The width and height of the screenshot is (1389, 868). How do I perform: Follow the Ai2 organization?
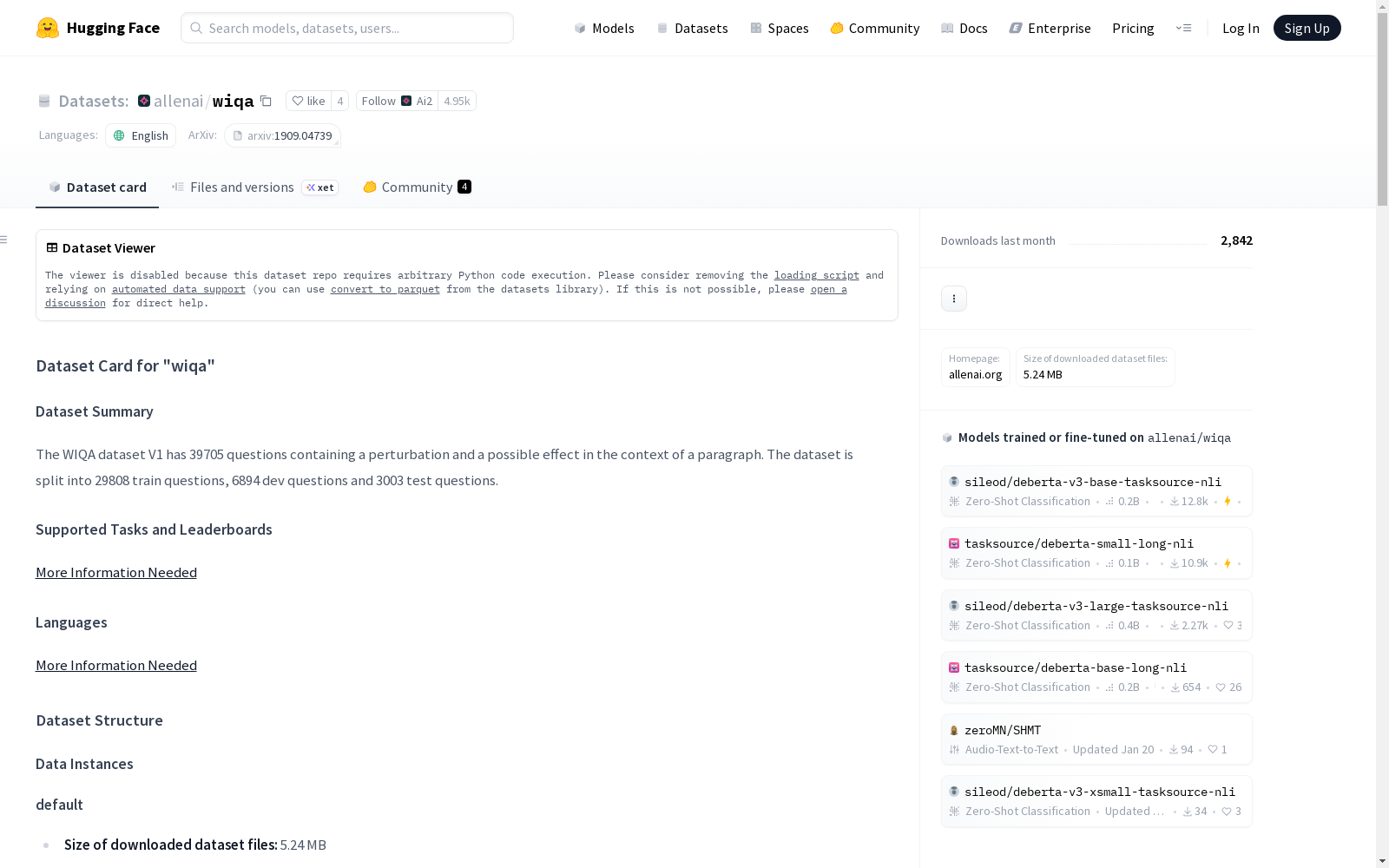[397, 101]
